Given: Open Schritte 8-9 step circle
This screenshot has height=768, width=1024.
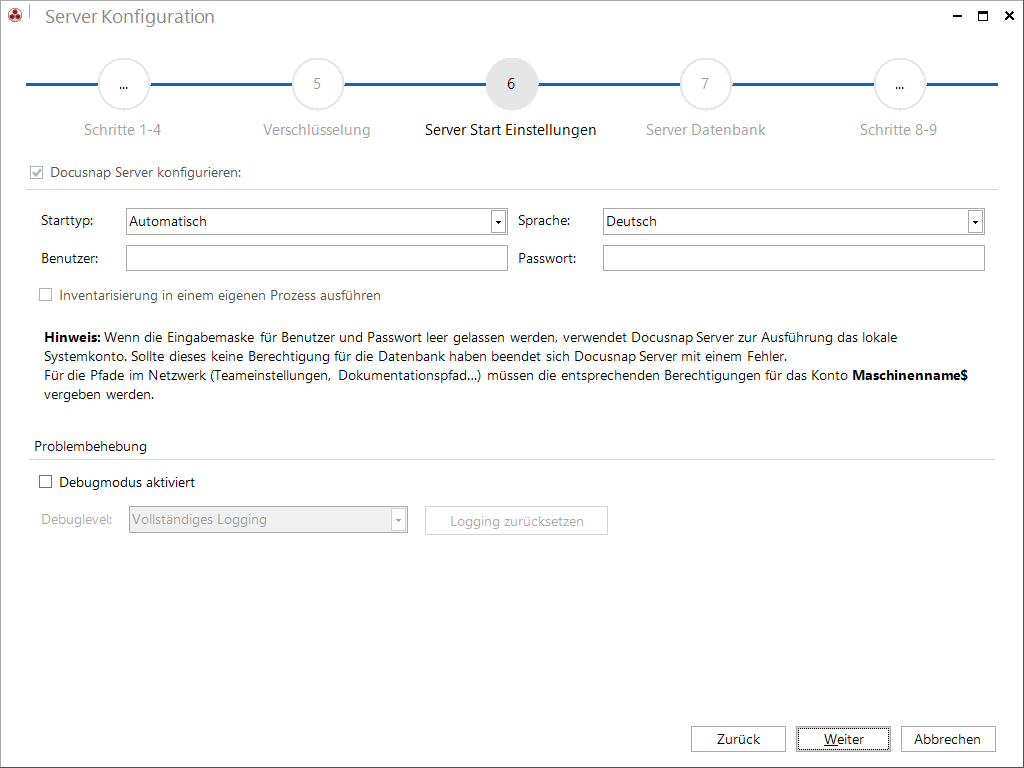Looking at the screenshot, I should [x=900, y=84].
